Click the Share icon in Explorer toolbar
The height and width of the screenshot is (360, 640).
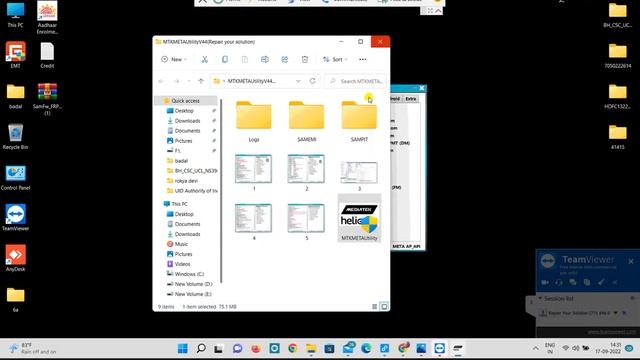tap(284, 60)
